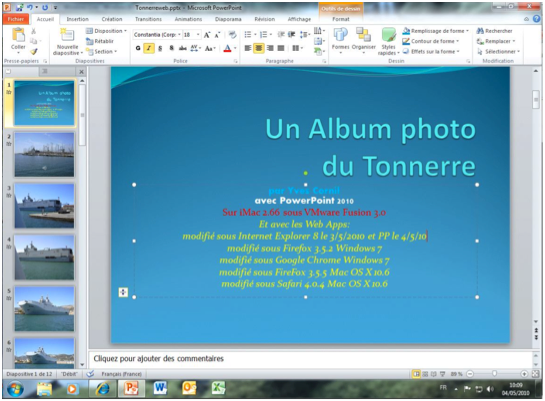Click zoom in plus button
Screen dimensions: 545x401
click(x=524, y=374)
